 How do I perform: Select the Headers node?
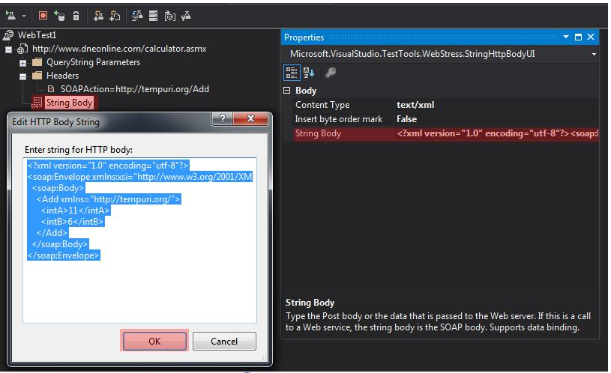tap(62, 76)
